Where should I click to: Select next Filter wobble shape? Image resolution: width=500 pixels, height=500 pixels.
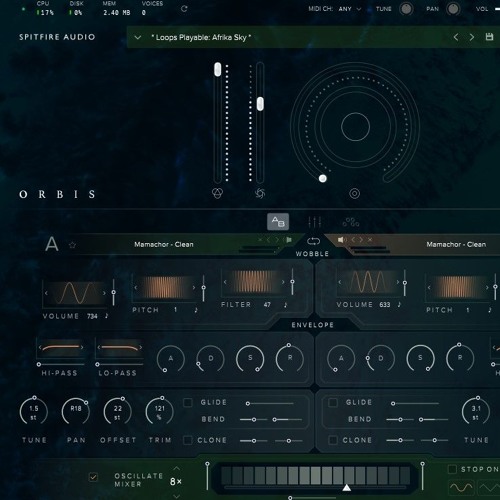pos(283,282)
